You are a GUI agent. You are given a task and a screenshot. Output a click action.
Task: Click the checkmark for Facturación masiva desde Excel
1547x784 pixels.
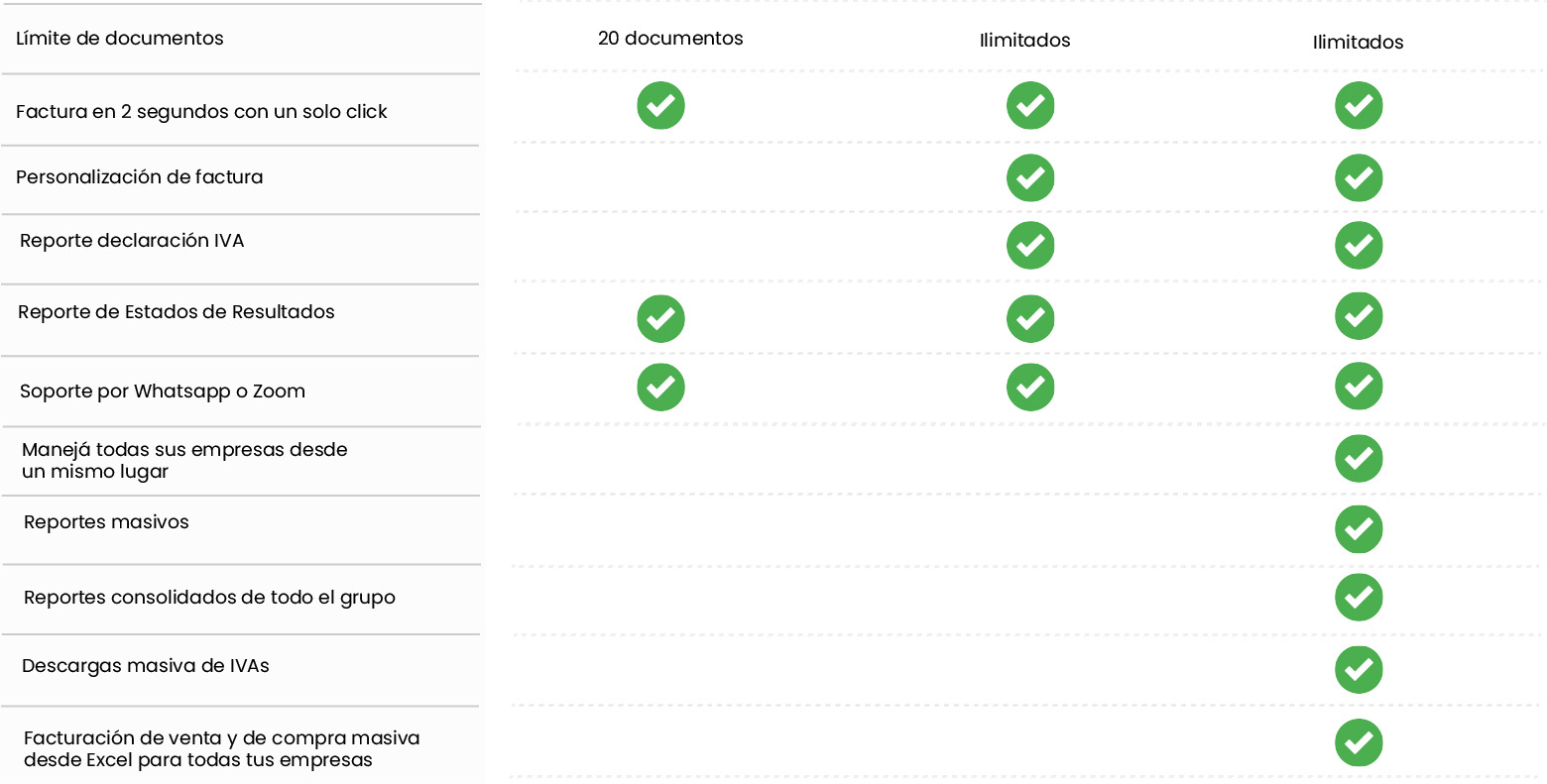coord(1359,742)
